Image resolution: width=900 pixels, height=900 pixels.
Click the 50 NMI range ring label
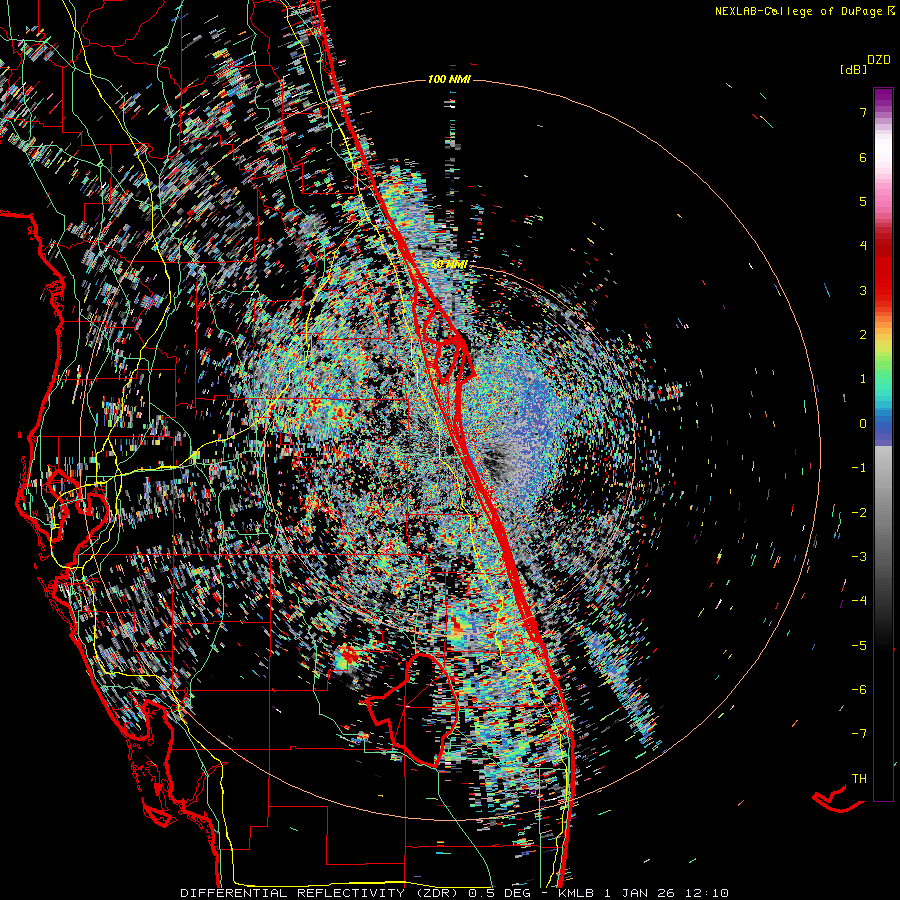449,265
